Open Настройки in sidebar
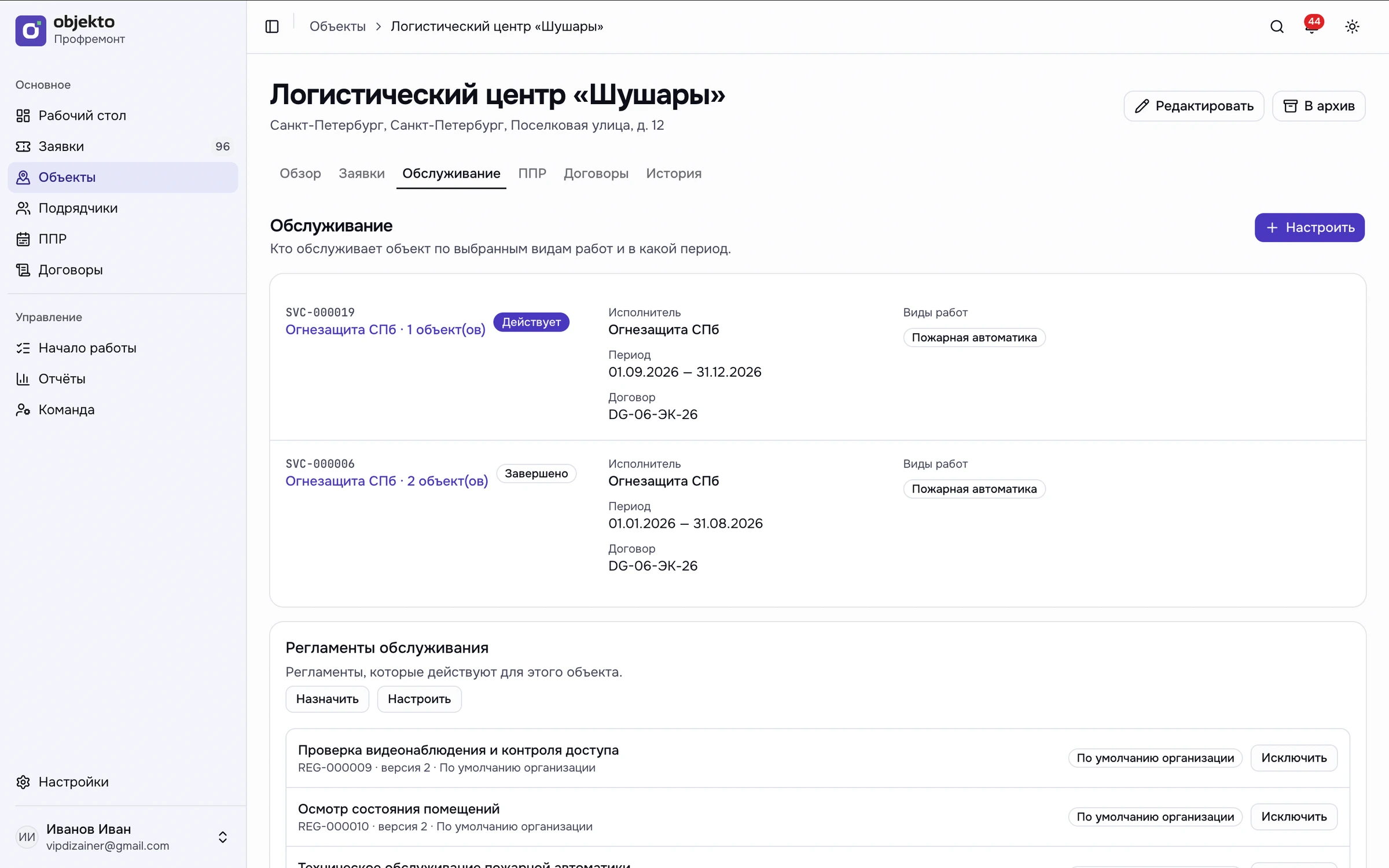The height and width of the screenshot is (868, 1389). [x=123, y=782]
